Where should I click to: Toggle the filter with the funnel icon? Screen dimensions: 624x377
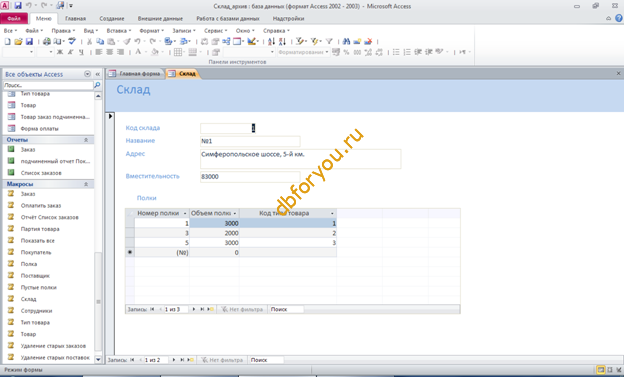pos(329,41)
